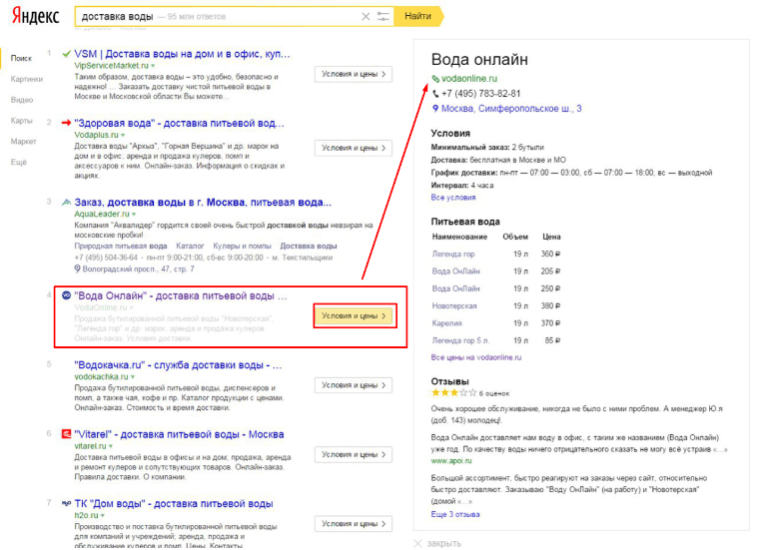Open Все цены на vodaonline.ru link
Screen dimensions: 759x550
(x=476, y=357)
